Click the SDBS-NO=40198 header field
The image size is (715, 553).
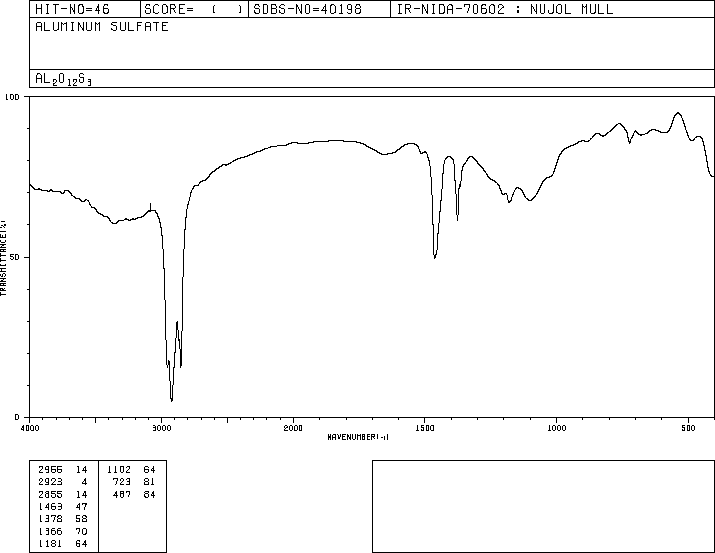click(305, 10)
